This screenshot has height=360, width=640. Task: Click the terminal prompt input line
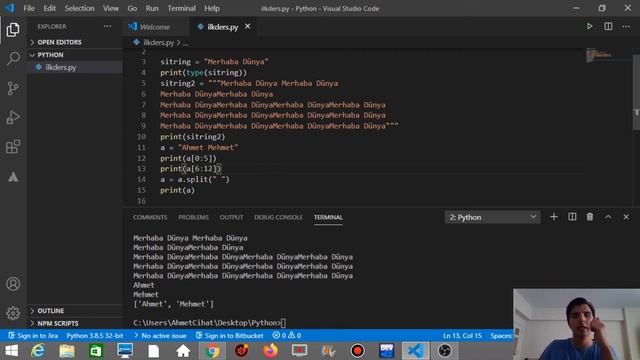tap(209, 323)
